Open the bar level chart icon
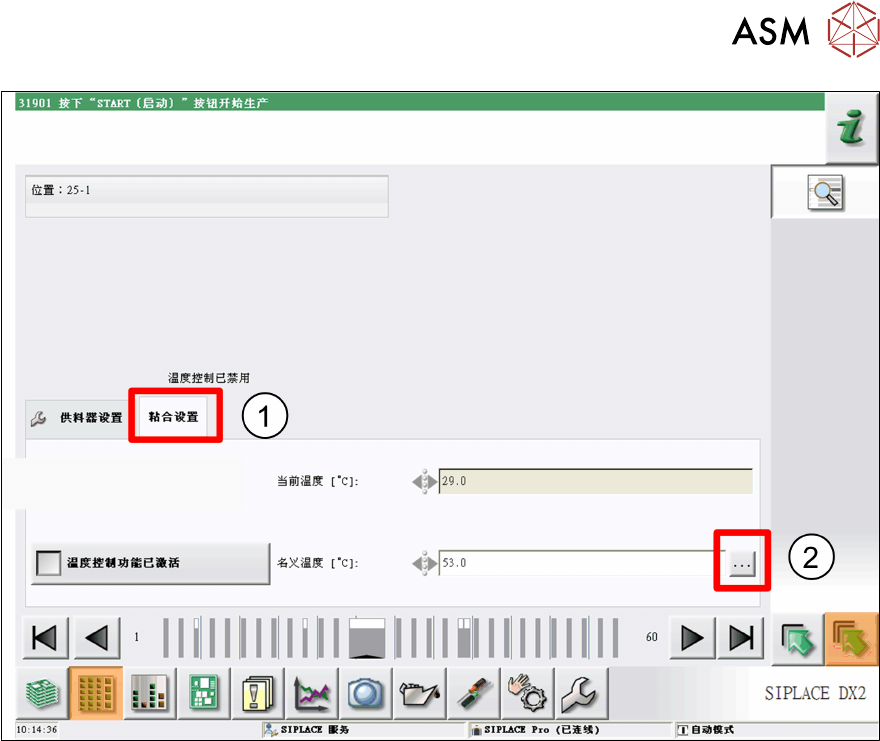 (149, 693)
